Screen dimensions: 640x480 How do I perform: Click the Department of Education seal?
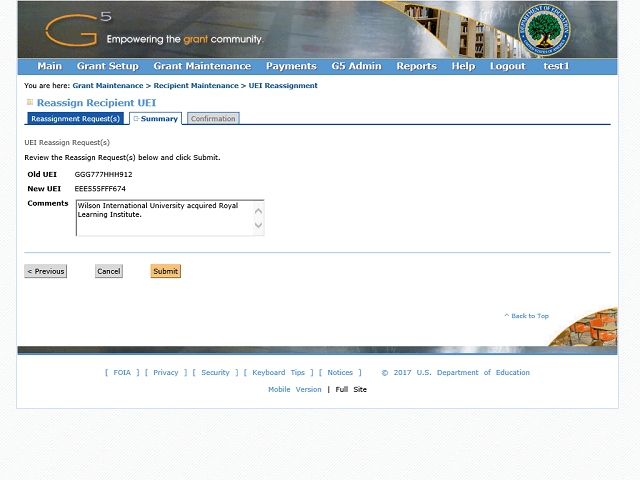pyautogui.click(x=544, y=31)
